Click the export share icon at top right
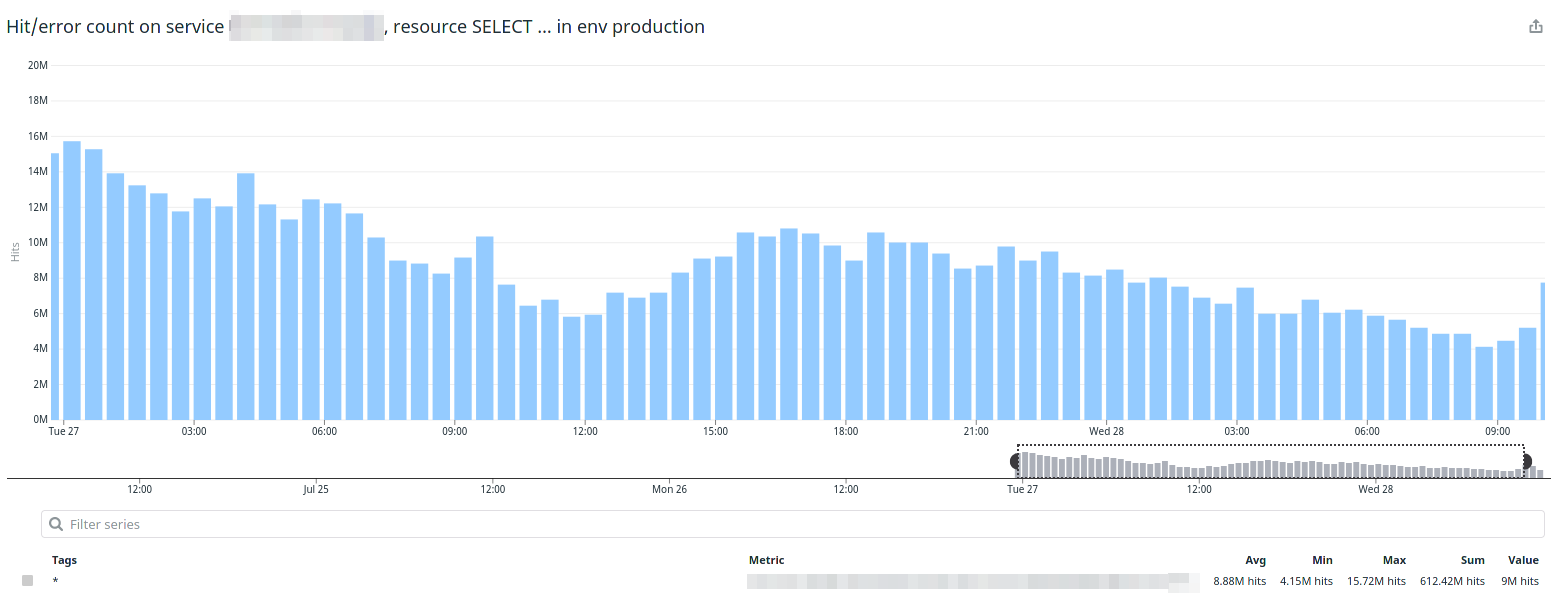Viewport: 1559px width, 609px height. (x=1536, y=27)
